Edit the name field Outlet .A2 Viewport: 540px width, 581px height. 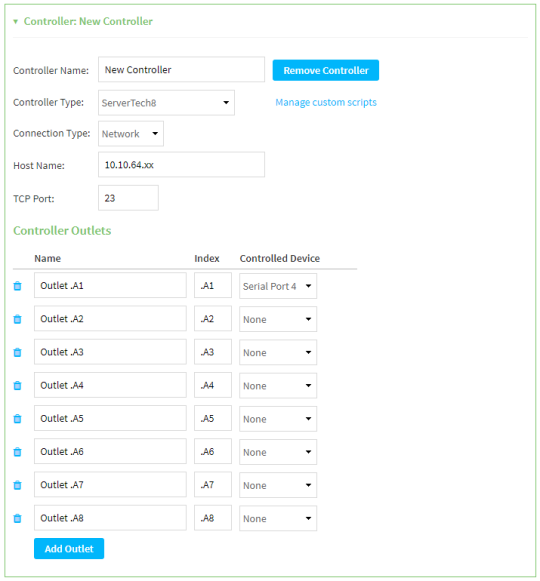[110, 318]
